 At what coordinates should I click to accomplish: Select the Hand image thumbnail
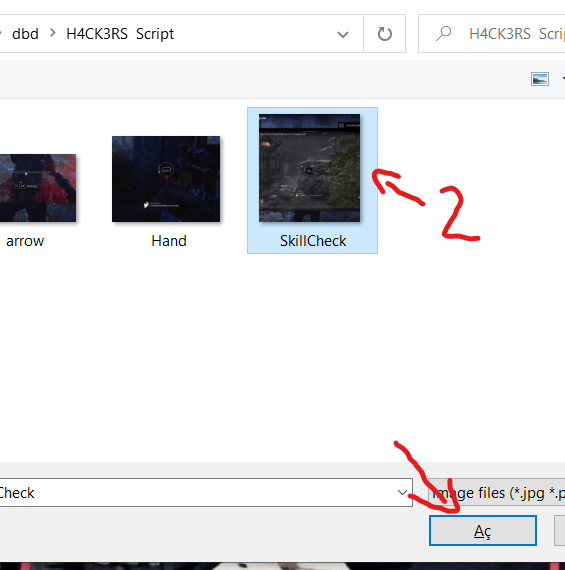(166, 179)
